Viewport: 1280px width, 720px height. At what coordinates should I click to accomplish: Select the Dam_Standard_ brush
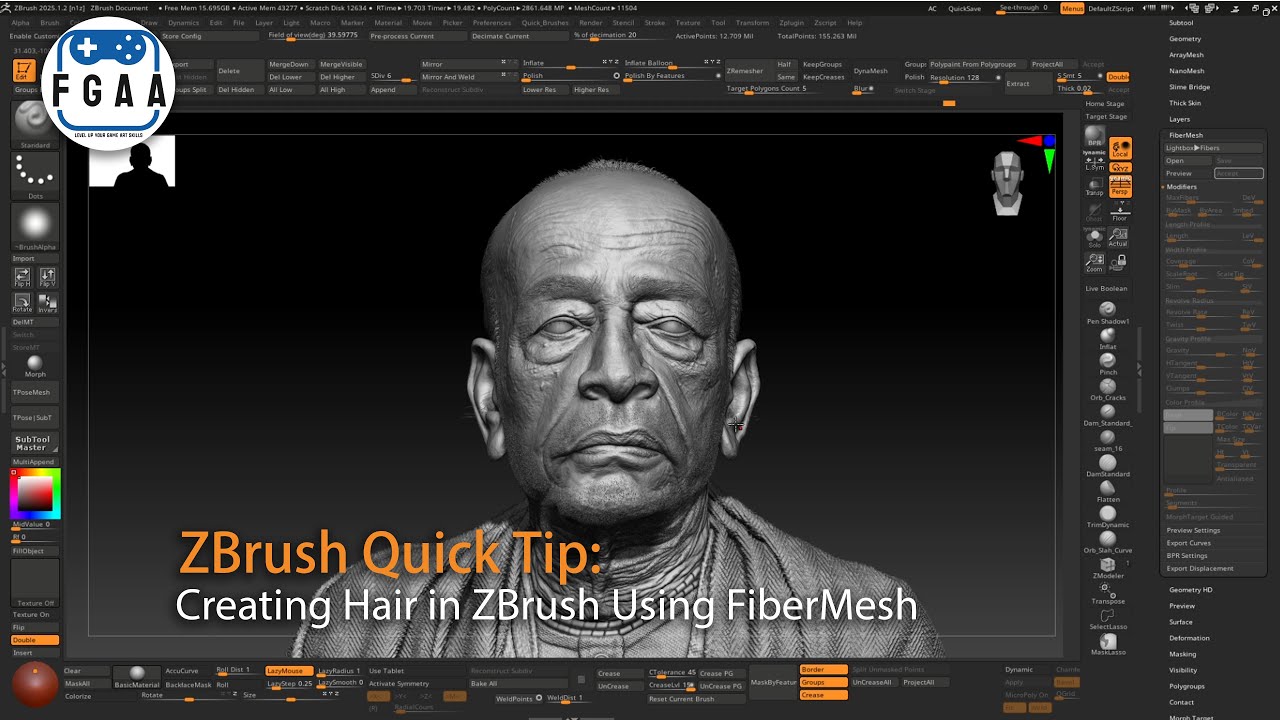point(1107,415)
